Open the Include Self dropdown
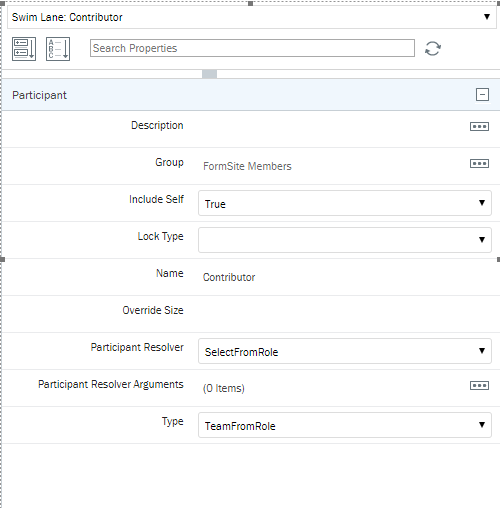Screen dimensions: 500x510 coord(345,203)
